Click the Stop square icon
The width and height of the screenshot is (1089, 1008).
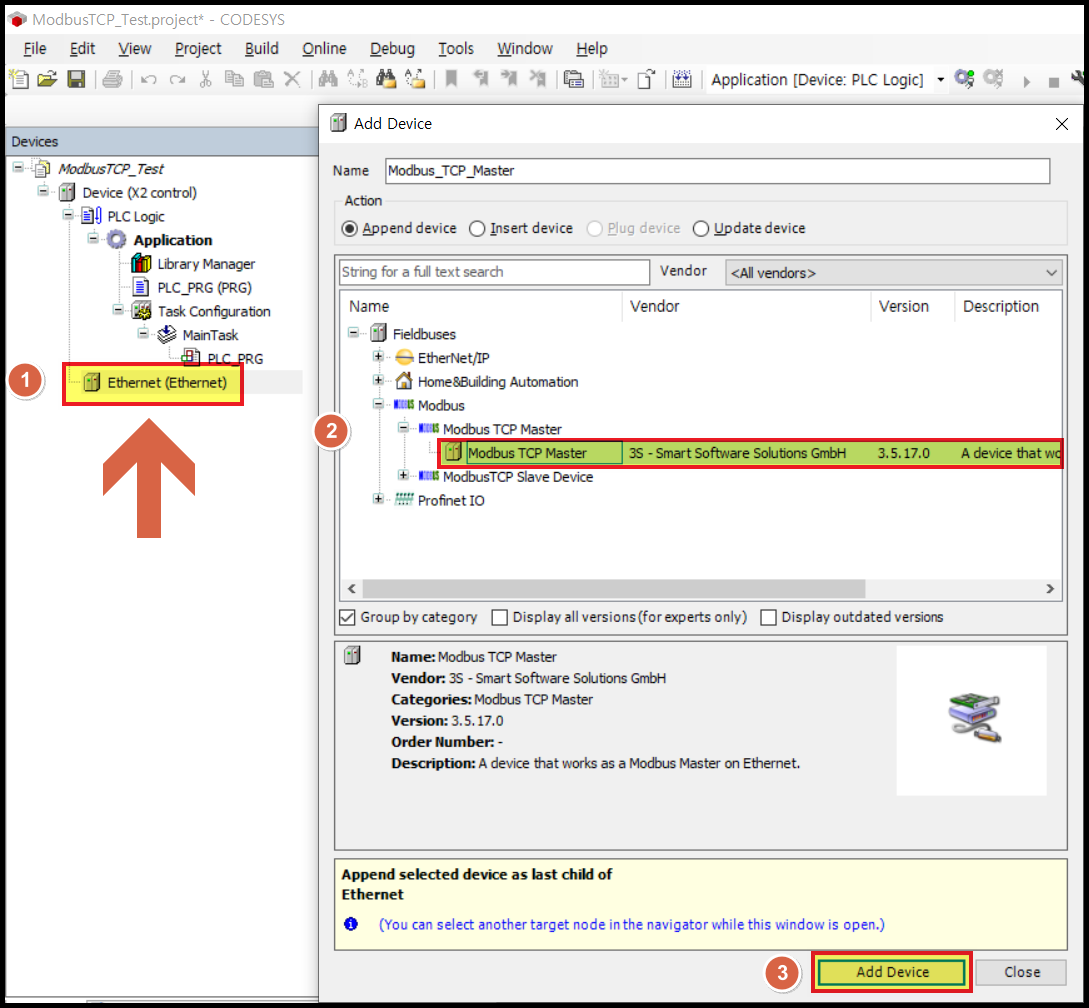click(x=1054, y=82)
